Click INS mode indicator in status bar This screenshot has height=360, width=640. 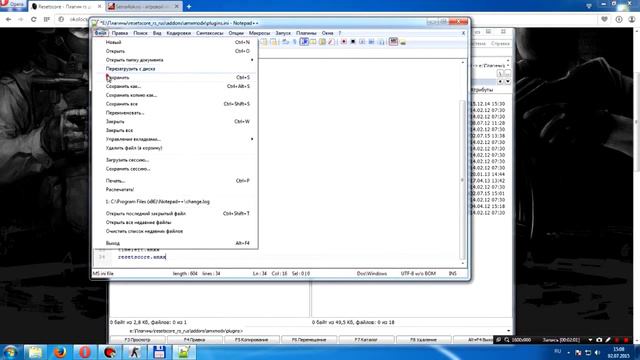point(453,273)
